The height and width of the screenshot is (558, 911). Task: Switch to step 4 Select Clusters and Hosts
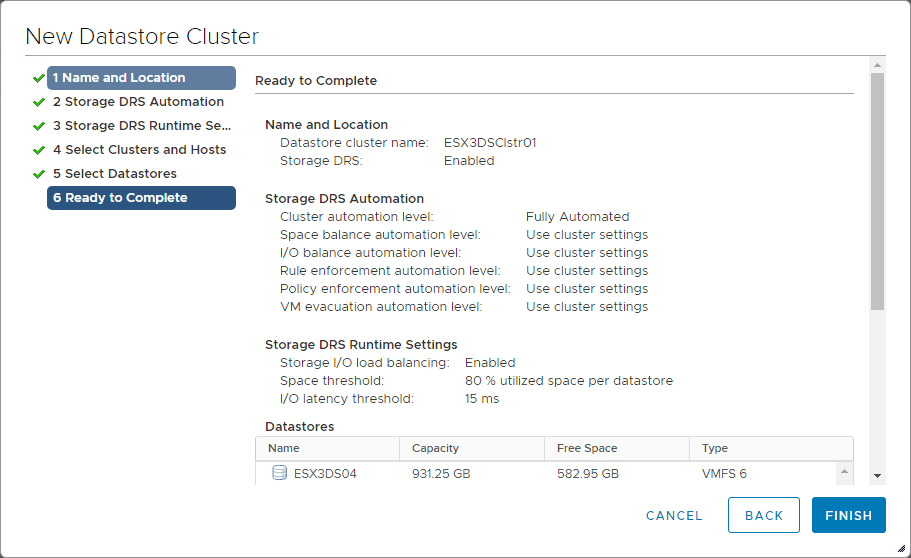pos(140,150)
